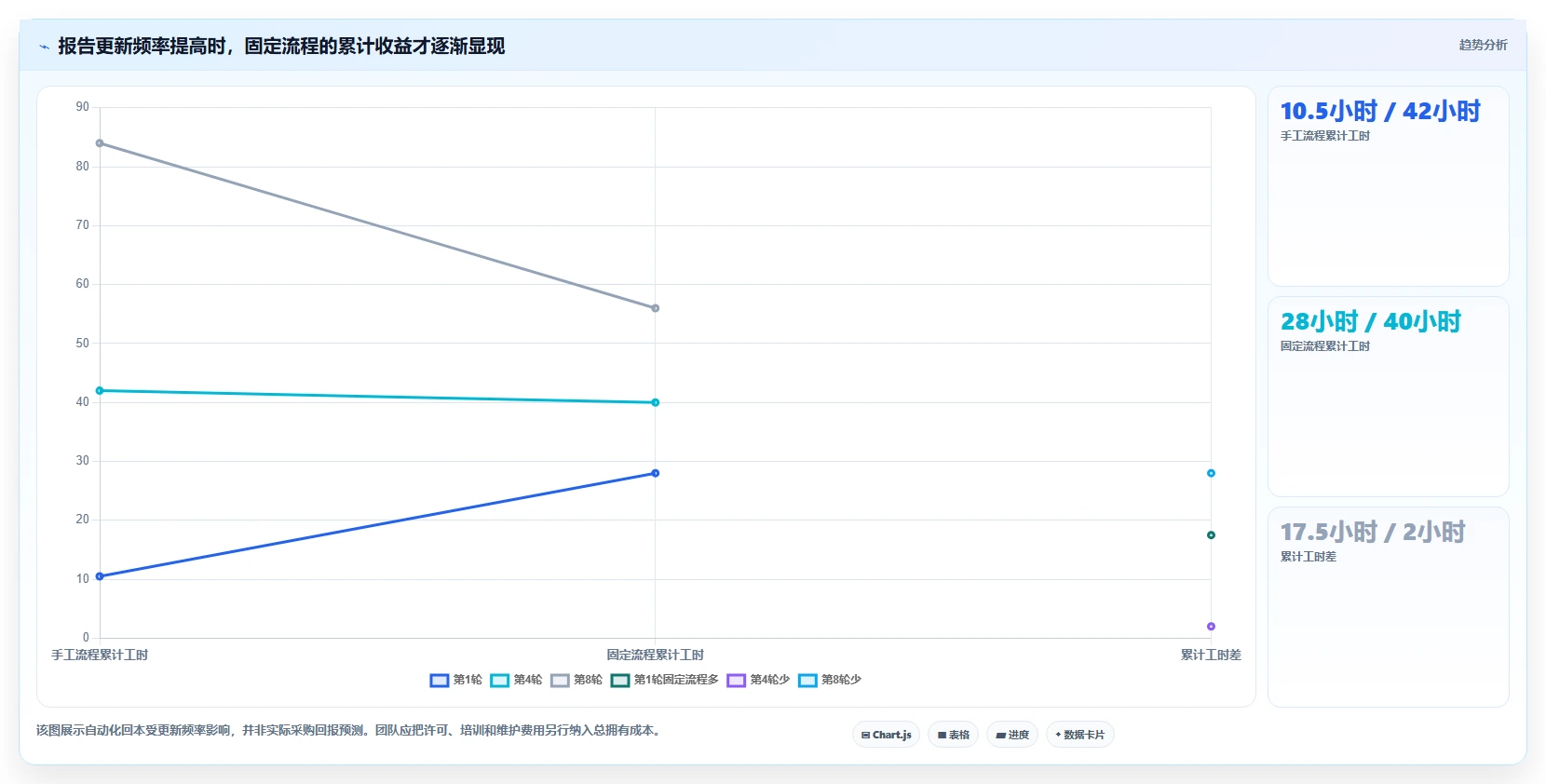Click the y-axis value 90

tap(83, 107)
